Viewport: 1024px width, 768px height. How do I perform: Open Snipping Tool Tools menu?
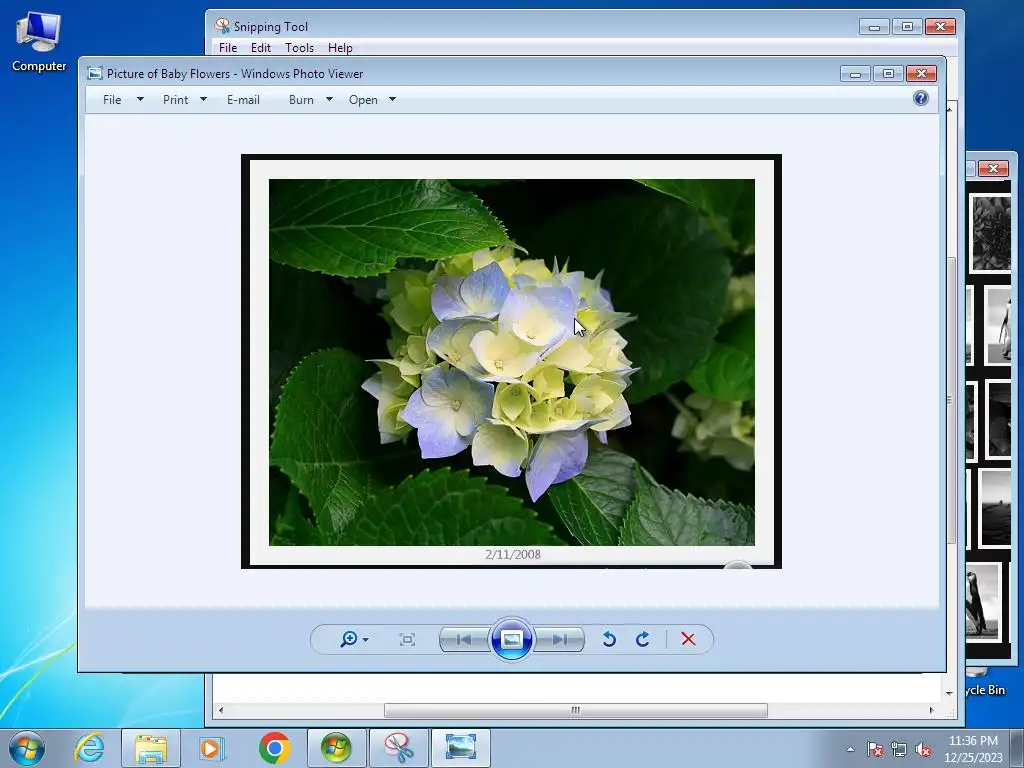(x=299, y=47)
